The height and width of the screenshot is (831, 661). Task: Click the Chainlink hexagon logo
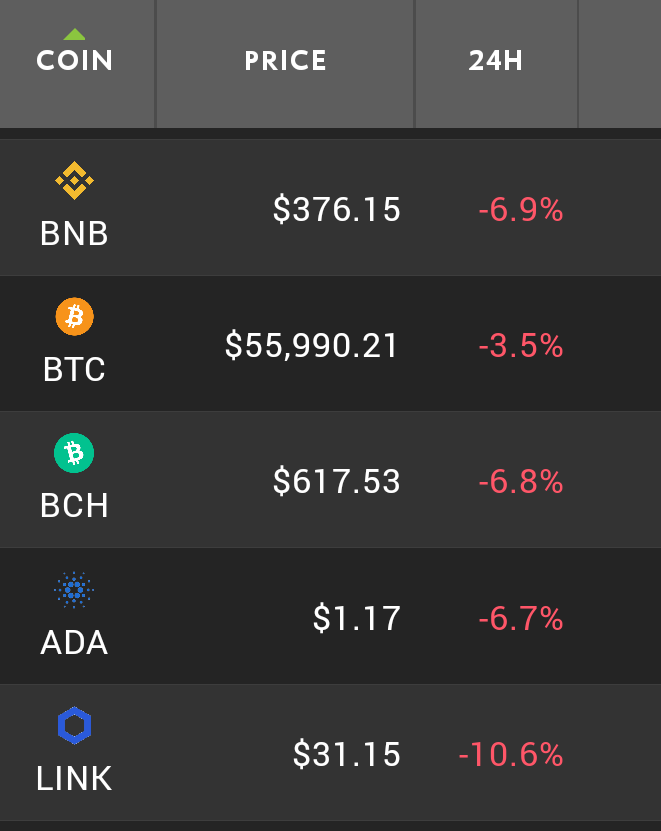click(x=74, y=725)
